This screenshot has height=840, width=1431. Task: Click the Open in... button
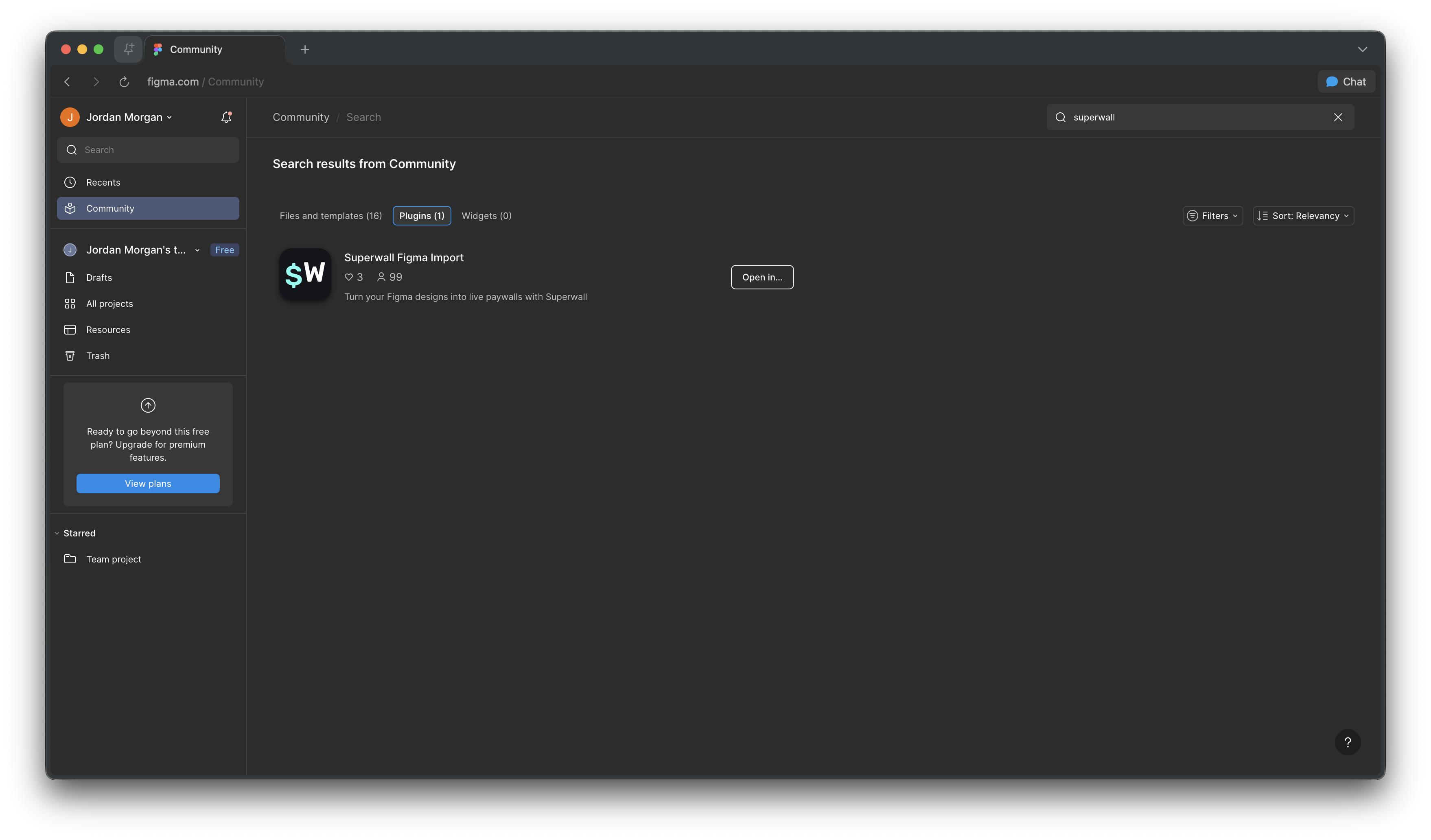tap(762, 277)
